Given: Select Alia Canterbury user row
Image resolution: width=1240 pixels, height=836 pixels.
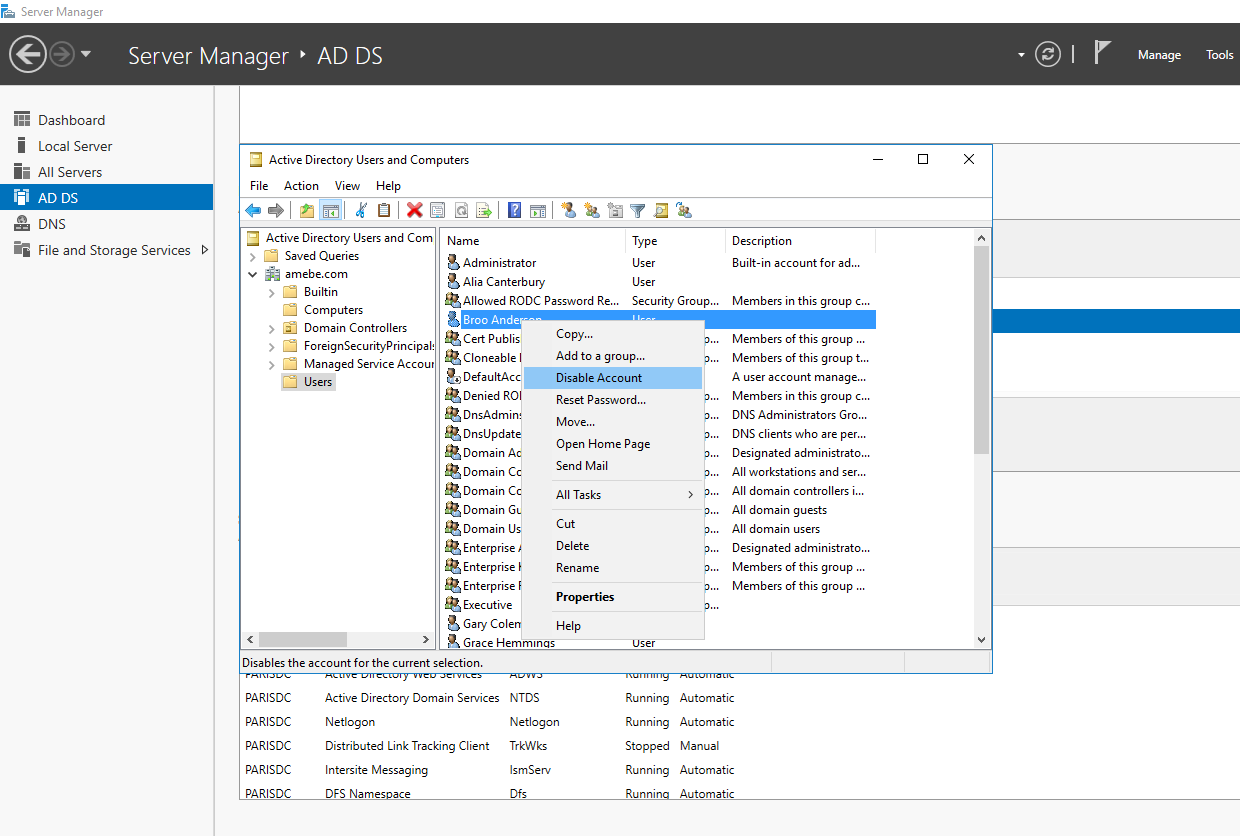Looking at the screenshot, I should coord(658,282).
